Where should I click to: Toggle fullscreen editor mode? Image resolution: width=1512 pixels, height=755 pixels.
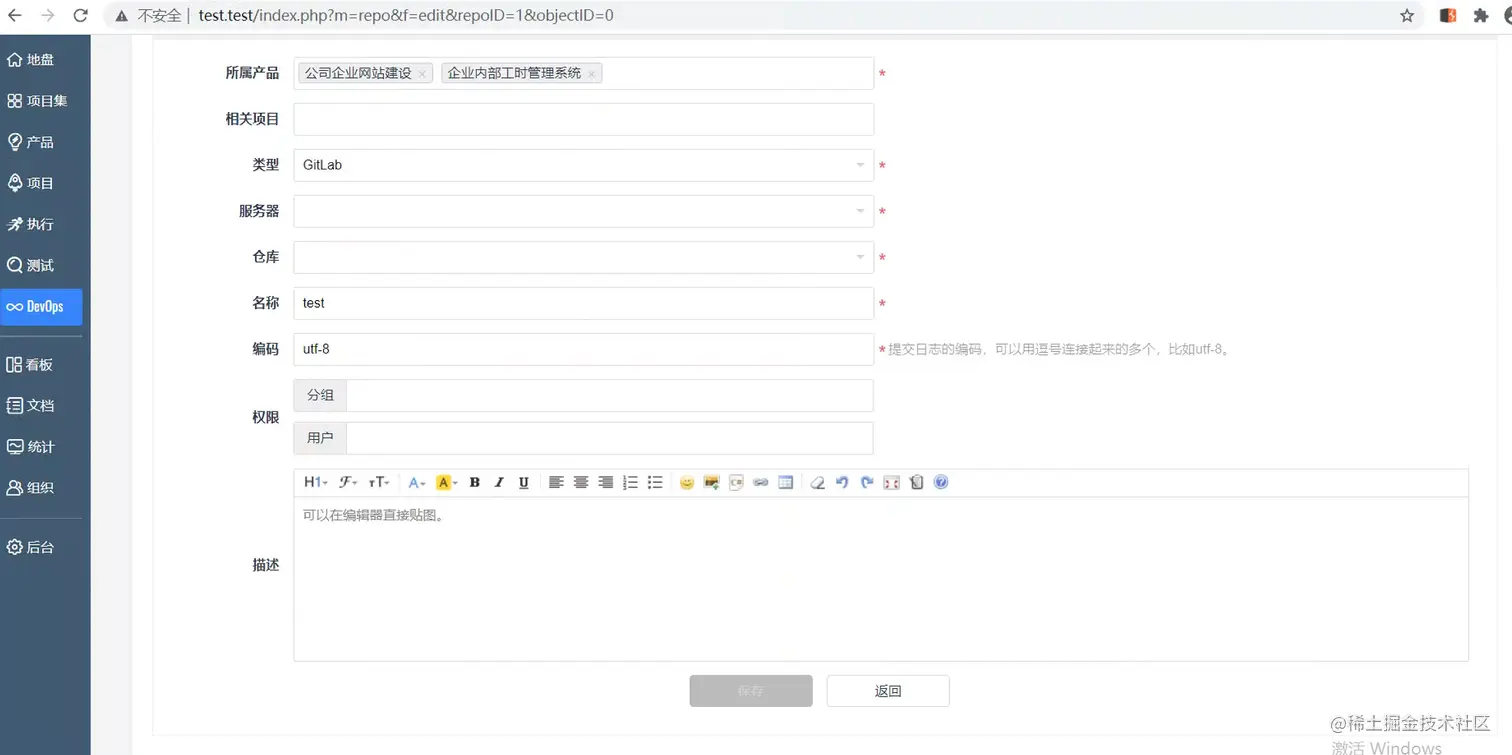click(892, 482)
